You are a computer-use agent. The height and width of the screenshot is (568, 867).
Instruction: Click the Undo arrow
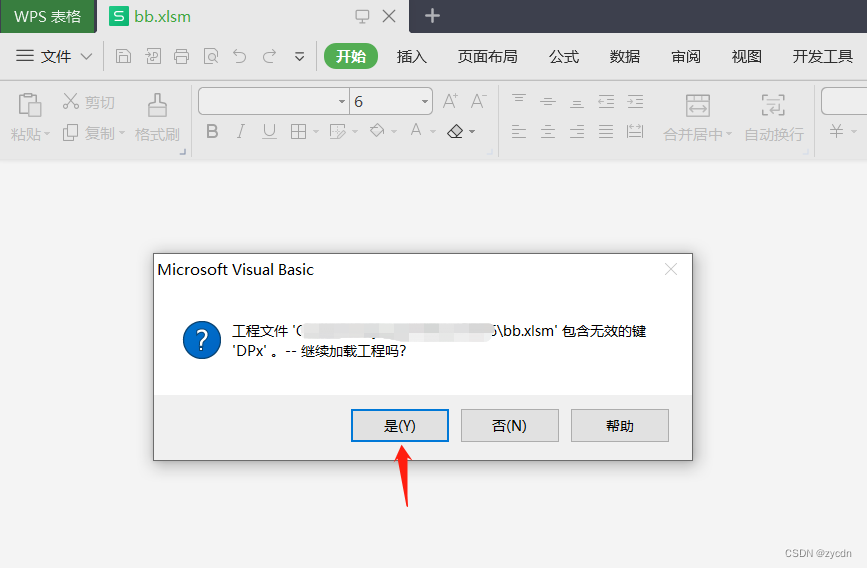coord(239,56)
